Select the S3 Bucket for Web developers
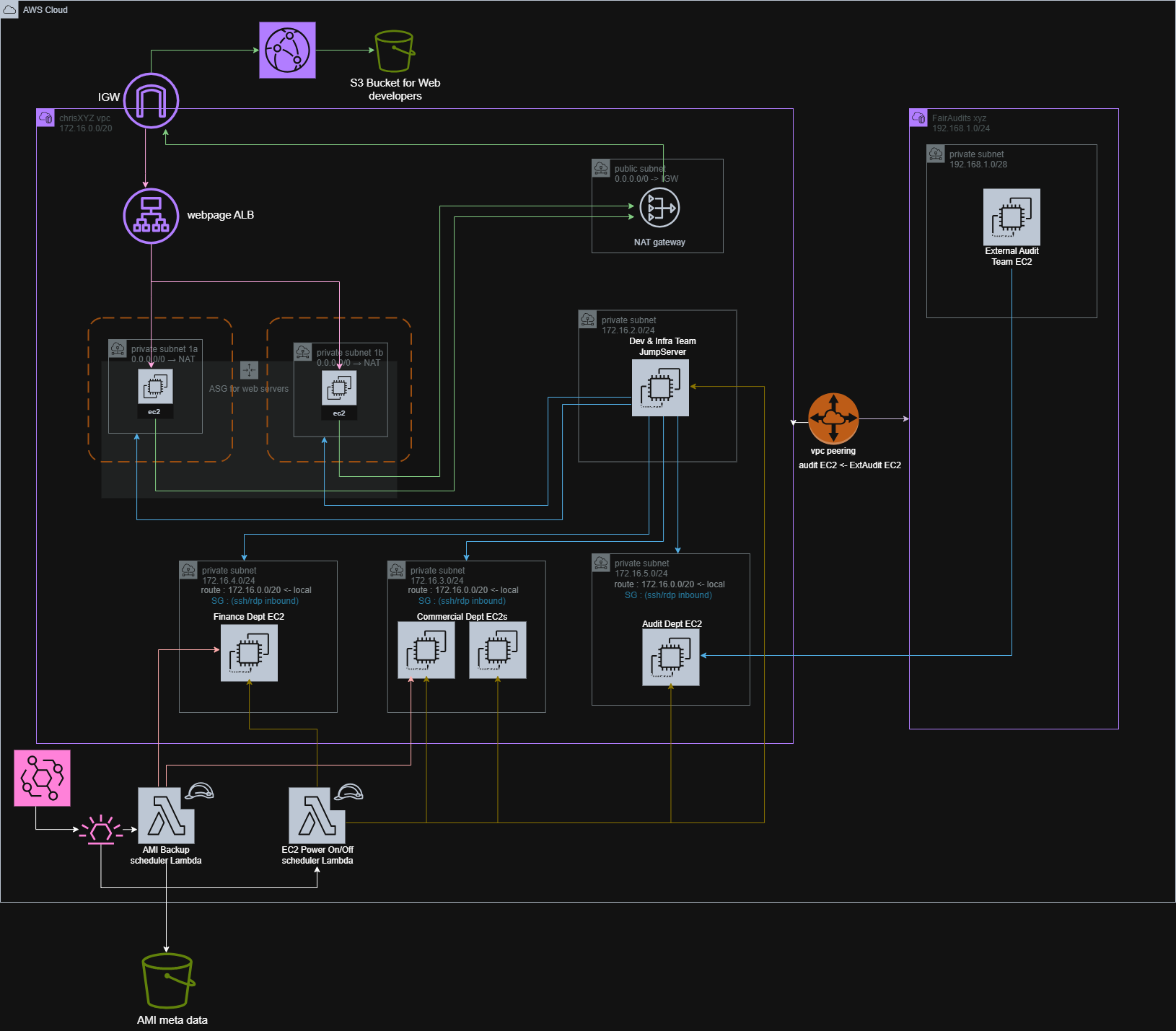1176x1031 pixels. 394,51
